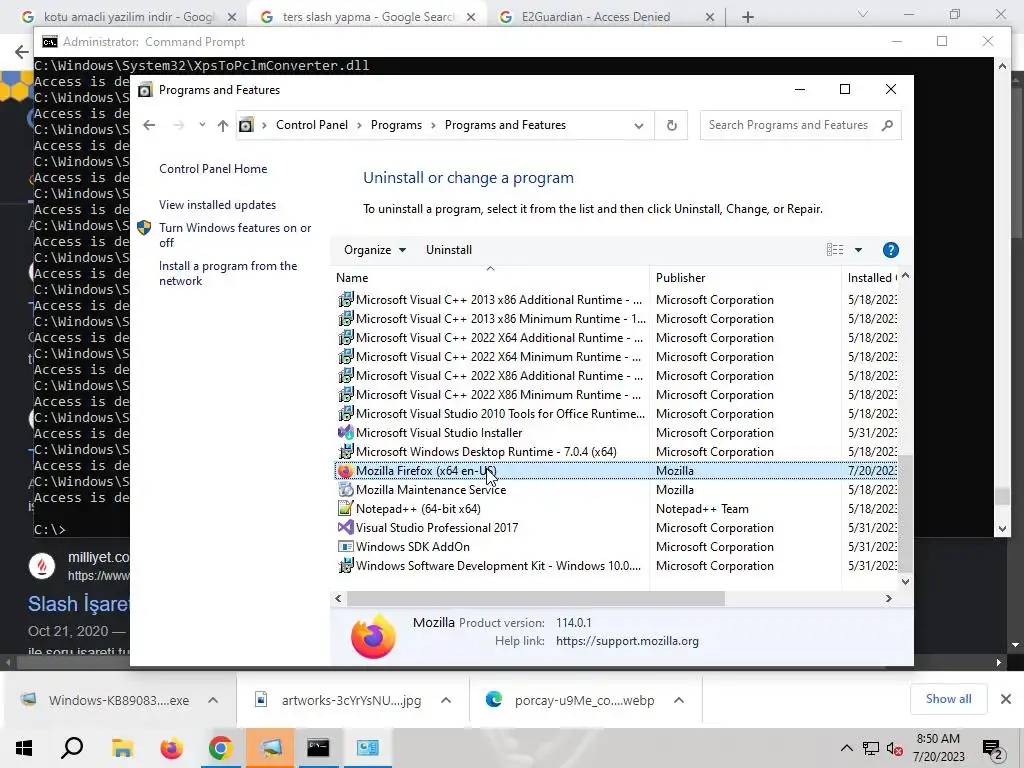Image resolution: width=1024 pixels, height=768 pixels.
Task: Expand options for Windows-KB89083 exe download
Action: click(x=213, y=700)
